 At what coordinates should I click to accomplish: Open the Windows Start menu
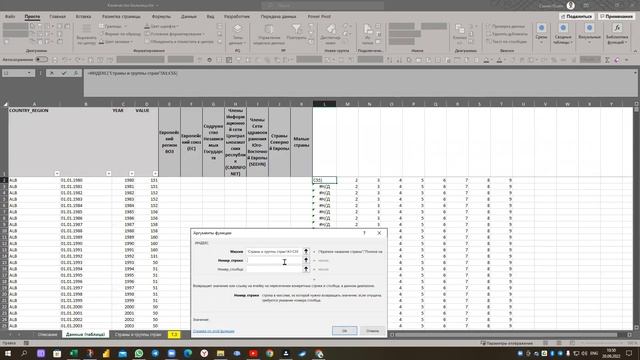click(8, 353)
